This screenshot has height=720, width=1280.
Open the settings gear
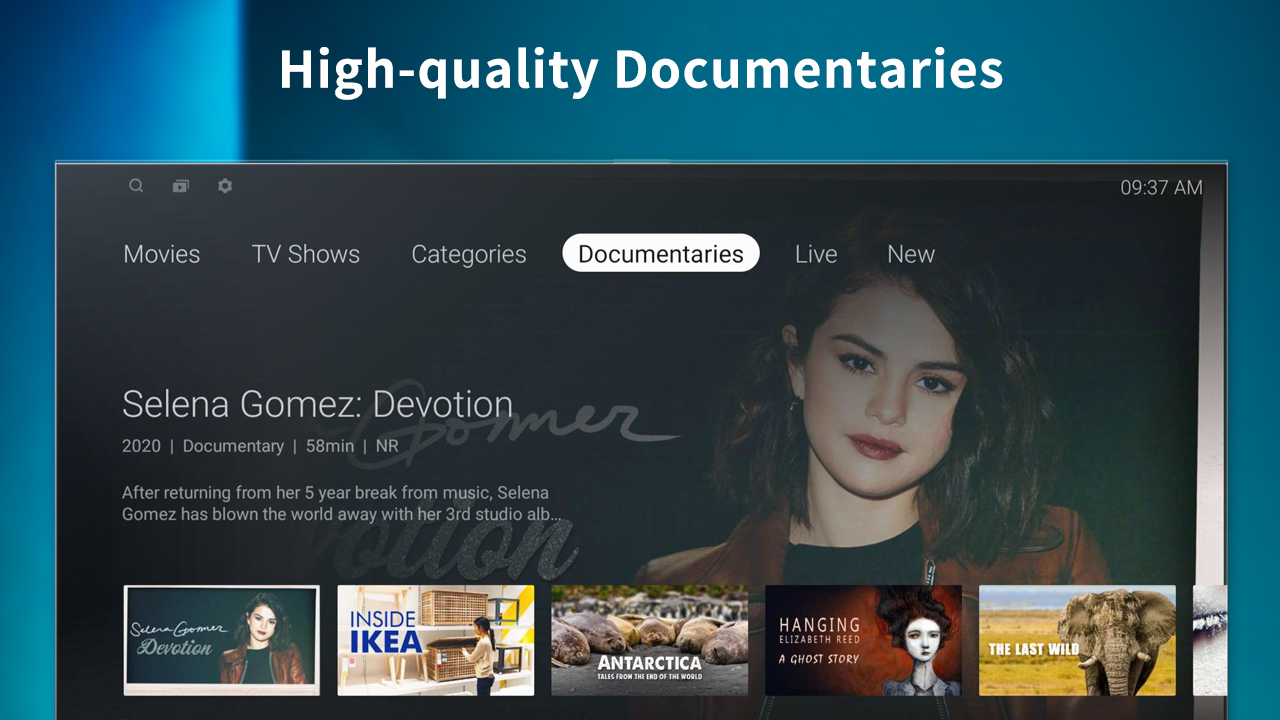pyautogui.click(x=225, y=186)
